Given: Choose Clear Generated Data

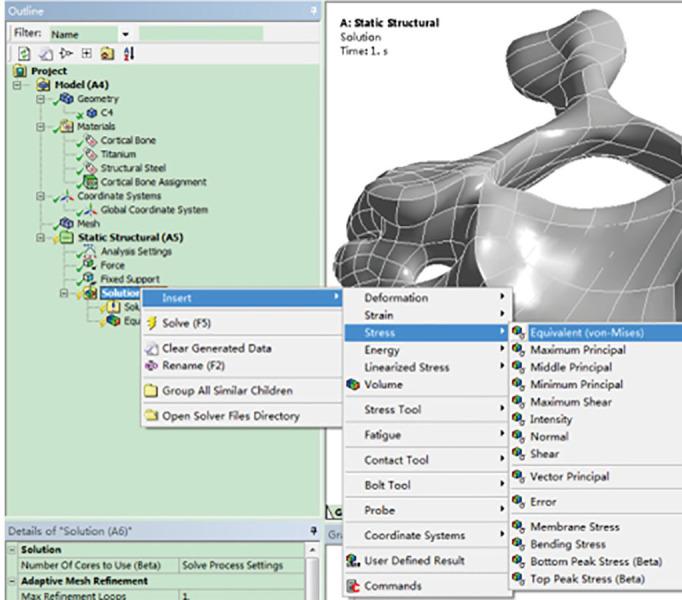Looking at the screenshot, I should tap(242, 348).
